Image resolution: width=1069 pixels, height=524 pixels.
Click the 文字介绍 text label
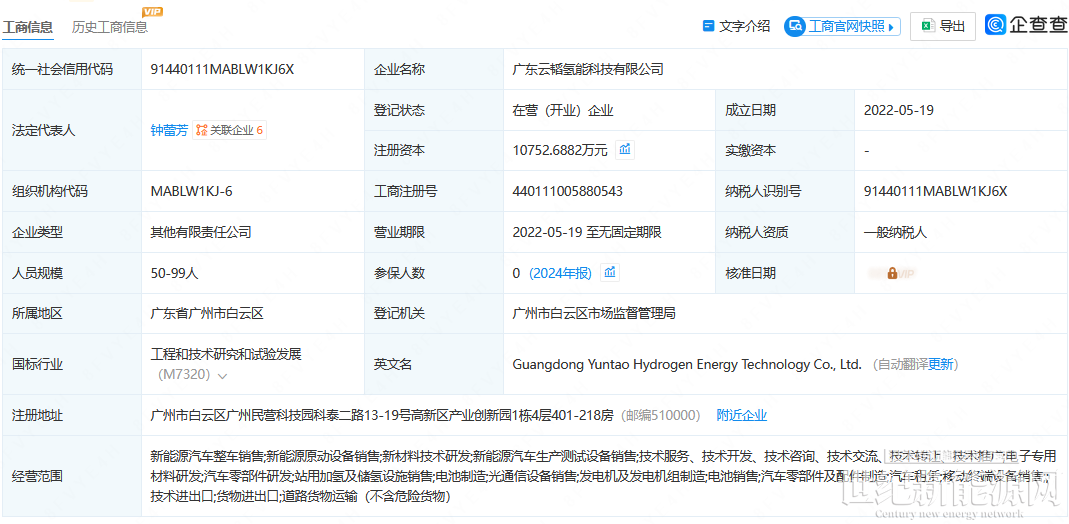coord(745,26)
